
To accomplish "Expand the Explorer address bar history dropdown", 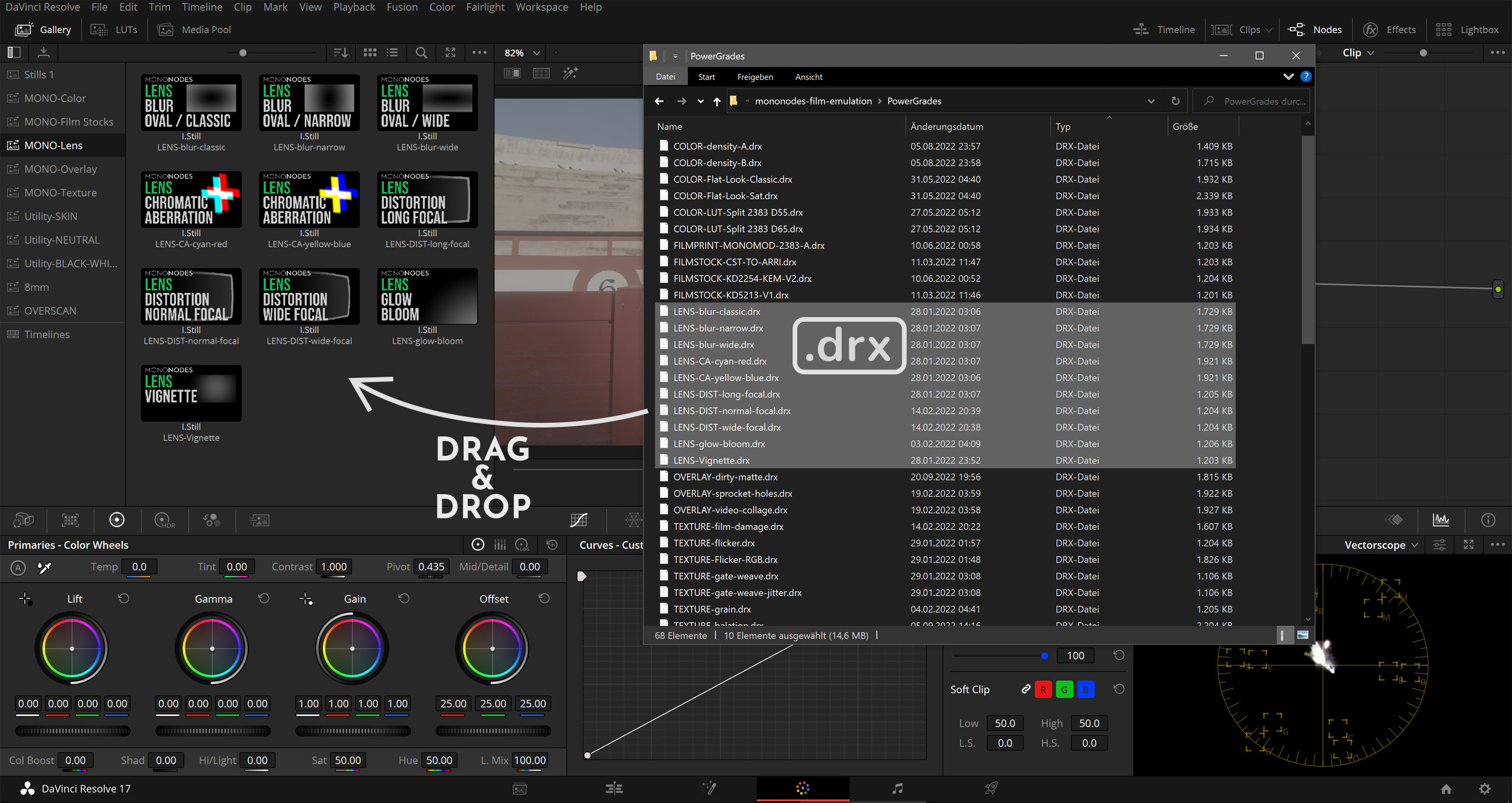I will pos(1151,101).
